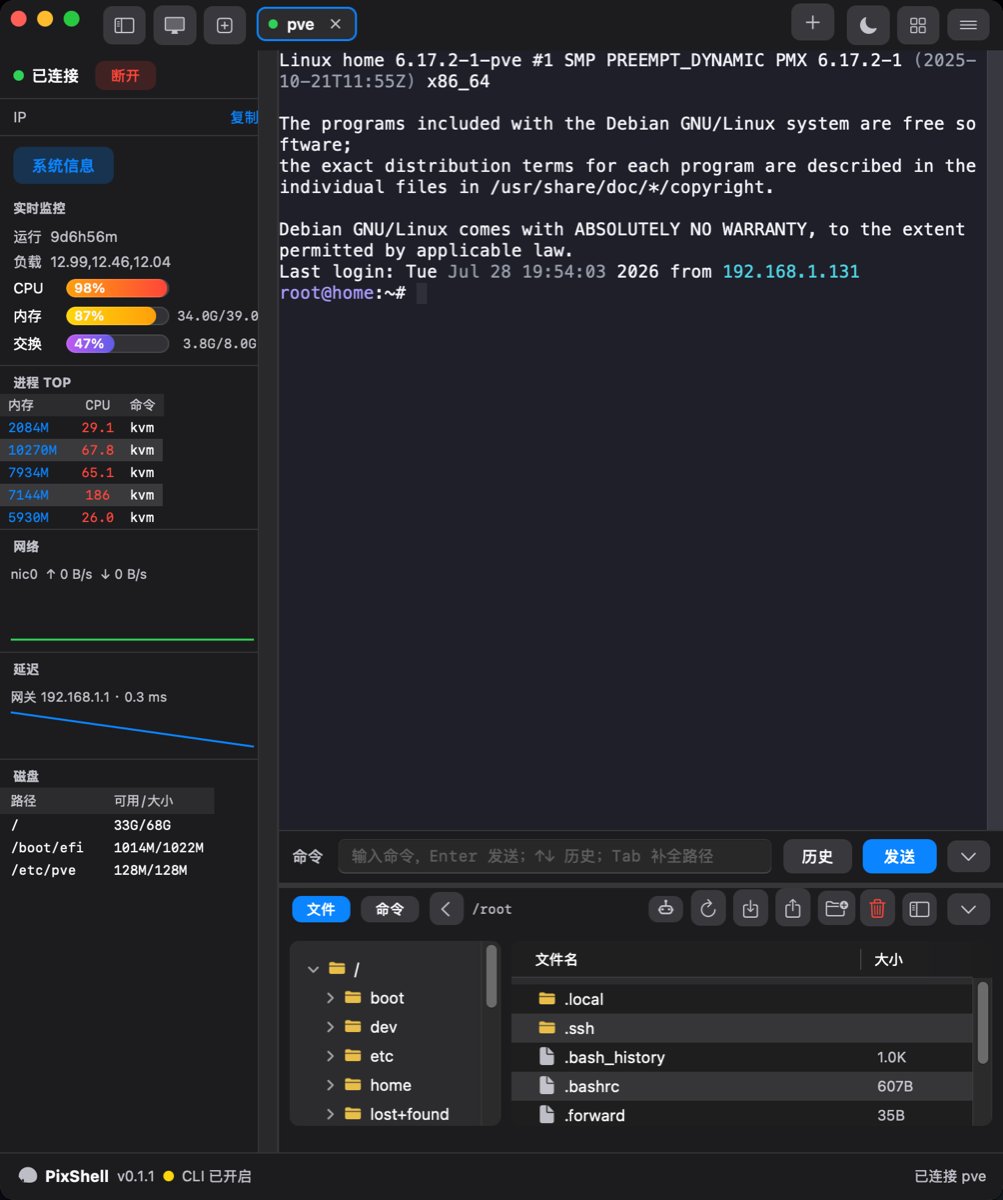Select the .forward file
This screenshot has width=1003, height=1200.
(x=741, y=1114)
